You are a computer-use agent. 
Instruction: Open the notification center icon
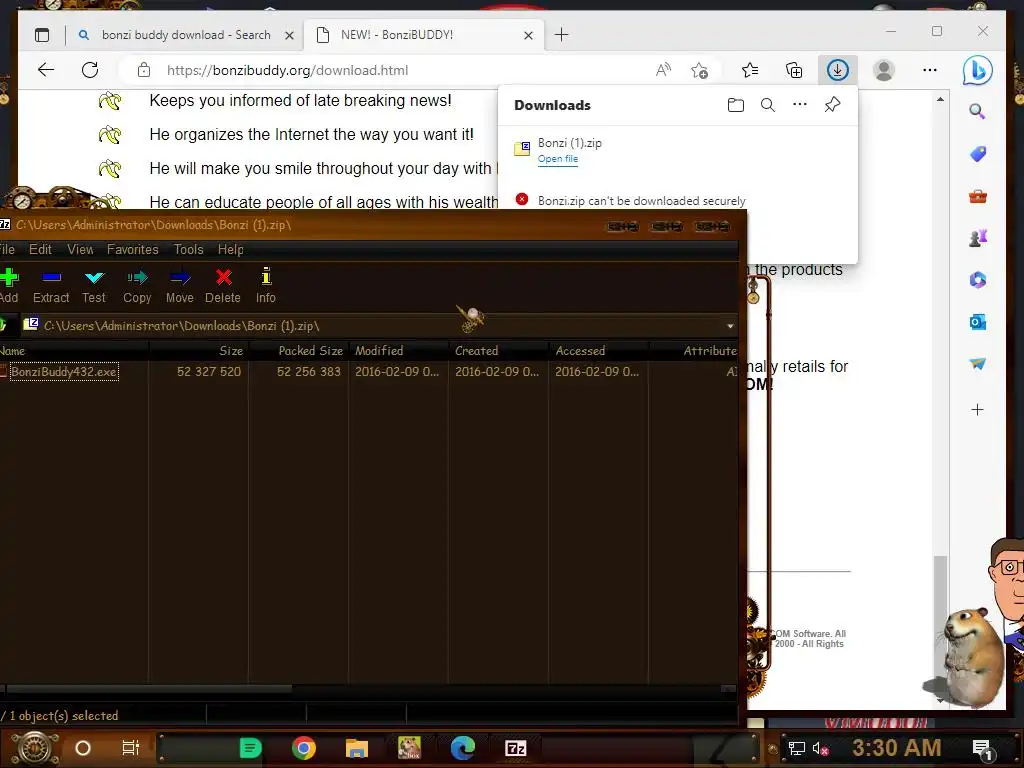[x=983, y=748]
